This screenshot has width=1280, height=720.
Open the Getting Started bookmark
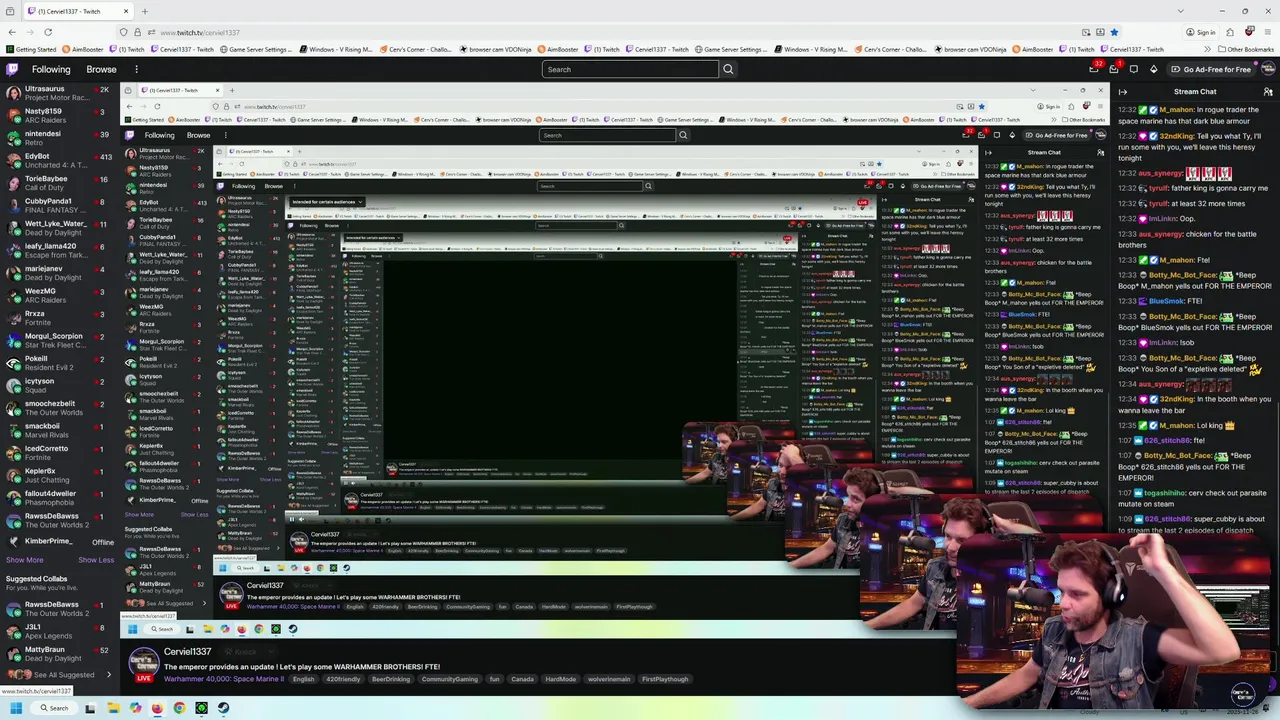point(31,49)
